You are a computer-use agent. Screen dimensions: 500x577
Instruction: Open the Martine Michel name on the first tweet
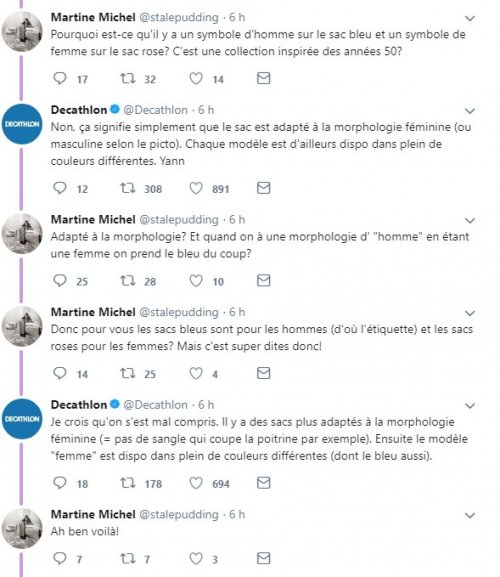click(x=93, y=17)
